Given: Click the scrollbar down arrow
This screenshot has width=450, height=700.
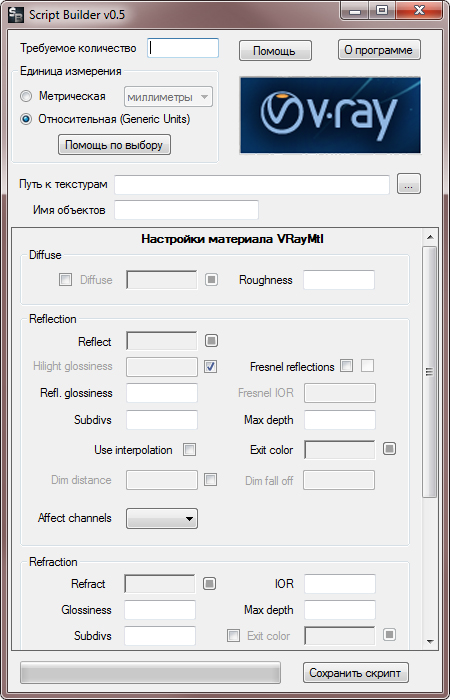Looking at the screenshot, I should pyautogui.click(x=430, y=642).
